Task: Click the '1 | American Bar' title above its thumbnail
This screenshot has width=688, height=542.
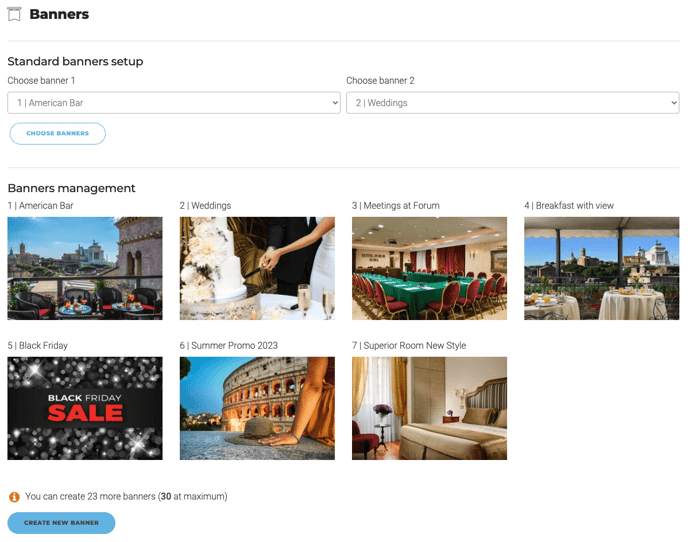Action: point(40,206)
